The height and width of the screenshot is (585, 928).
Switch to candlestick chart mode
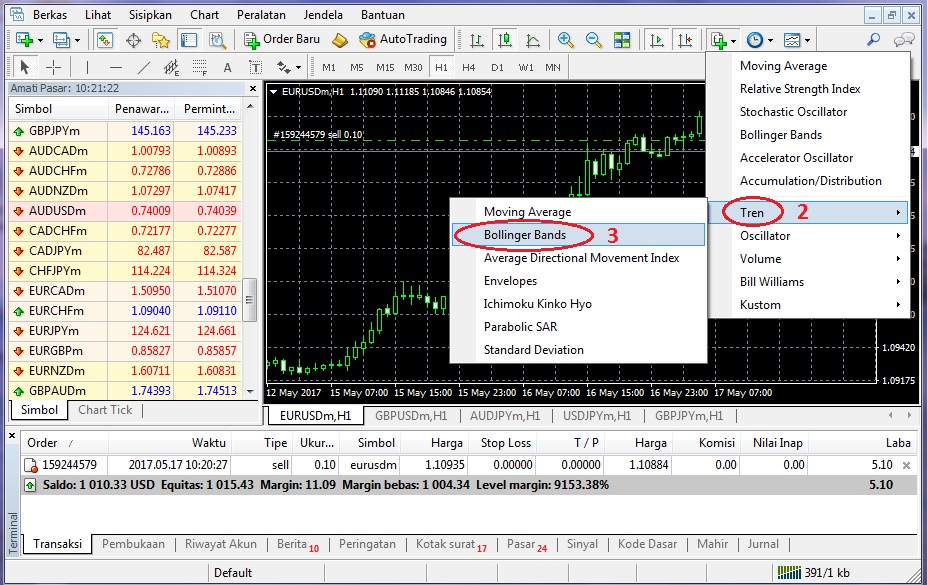click(x=505, y=40)
